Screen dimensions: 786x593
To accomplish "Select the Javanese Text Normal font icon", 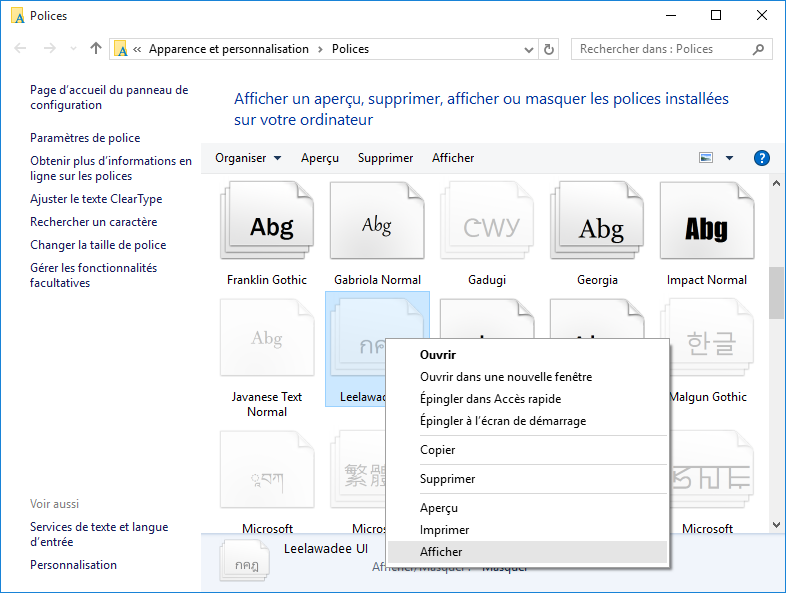I will (x=267, y=337).
